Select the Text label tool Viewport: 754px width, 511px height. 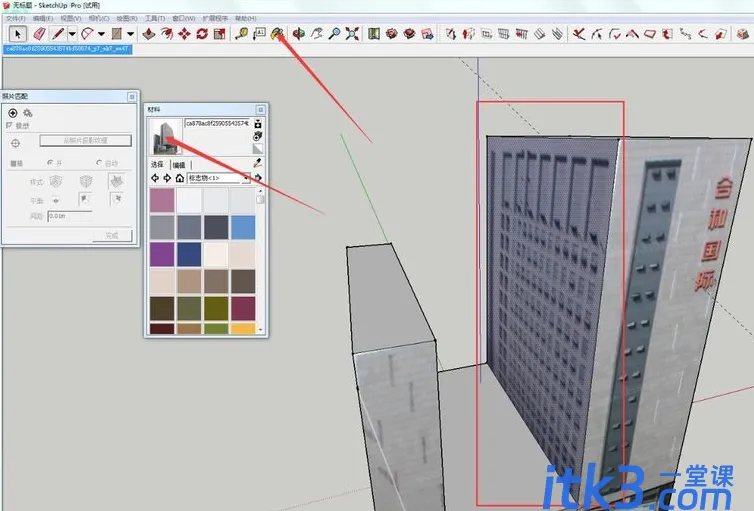point(259,34)
